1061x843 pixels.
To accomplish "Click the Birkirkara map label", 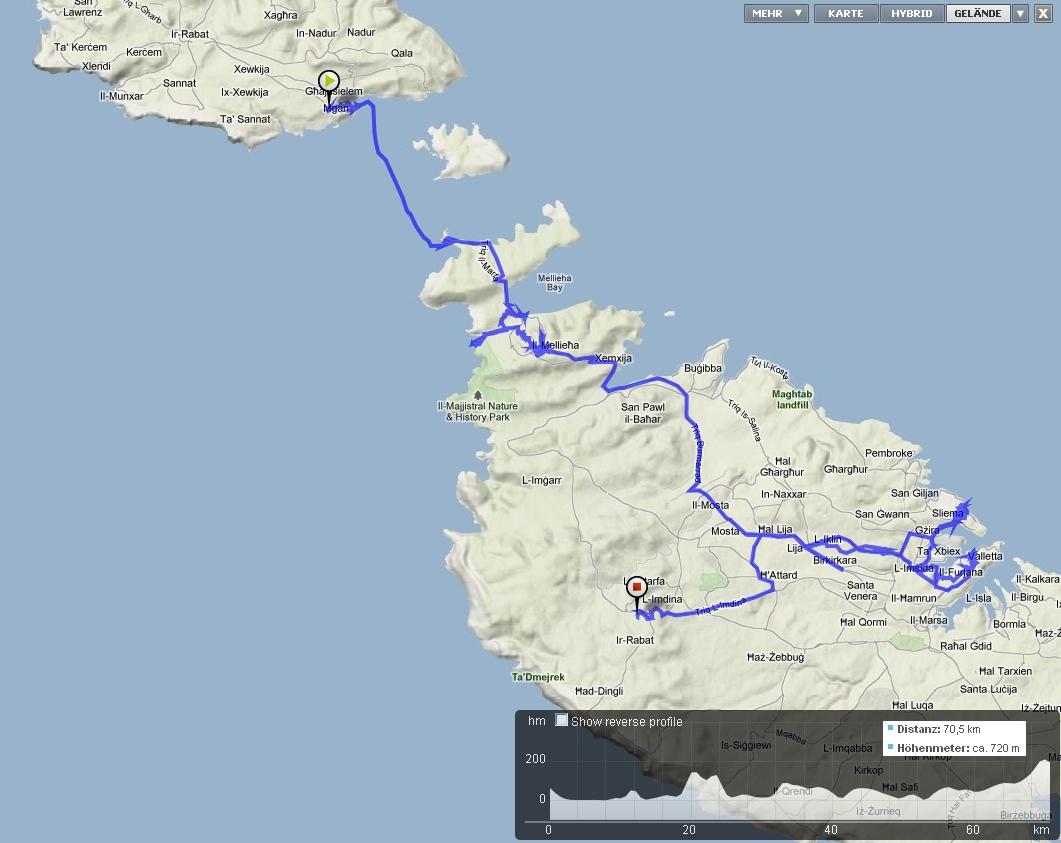I will tap(834, 560).
